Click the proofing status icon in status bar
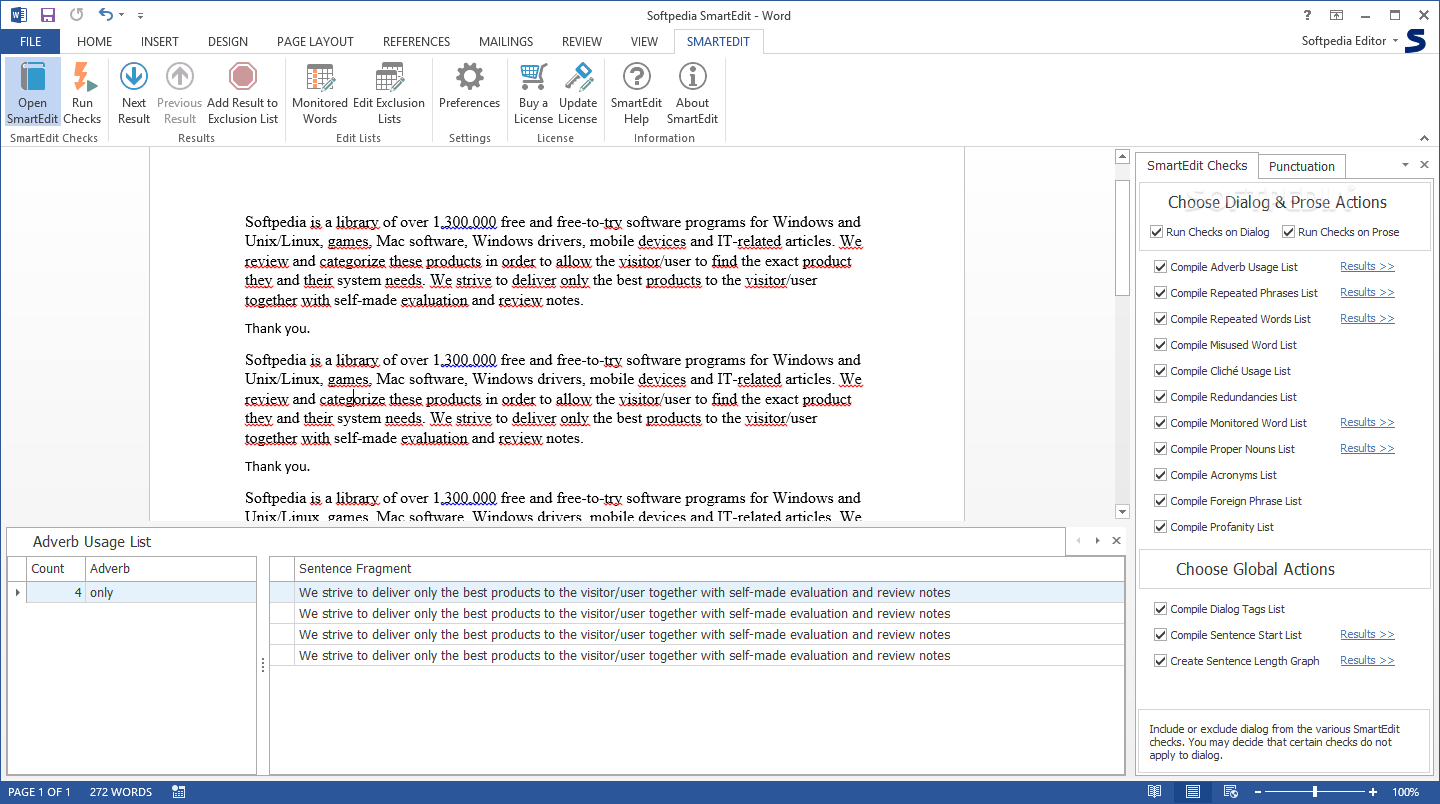This screenshot has height=804, width=1440. 179,792
